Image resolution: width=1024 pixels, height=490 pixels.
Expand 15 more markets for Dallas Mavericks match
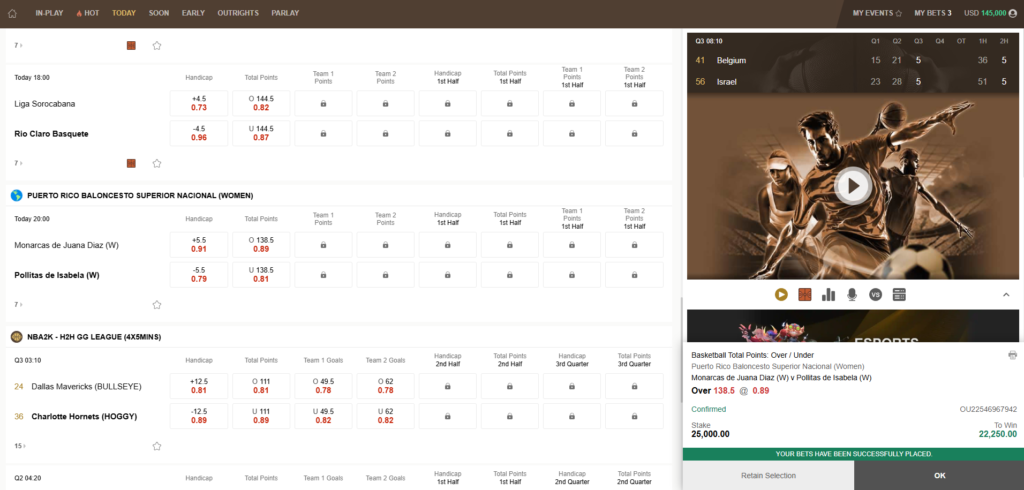point(18,446)
